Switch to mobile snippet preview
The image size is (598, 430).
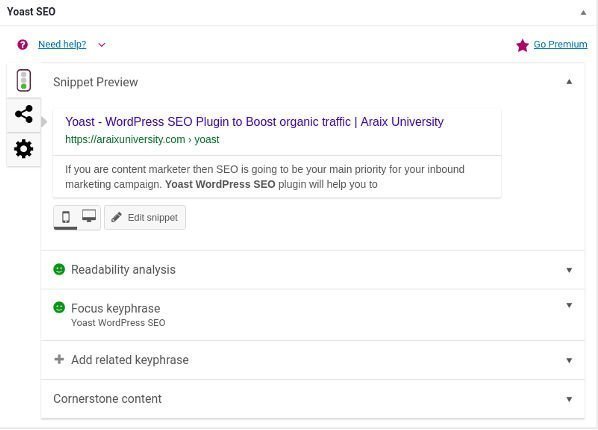click(x=66, y=217)
